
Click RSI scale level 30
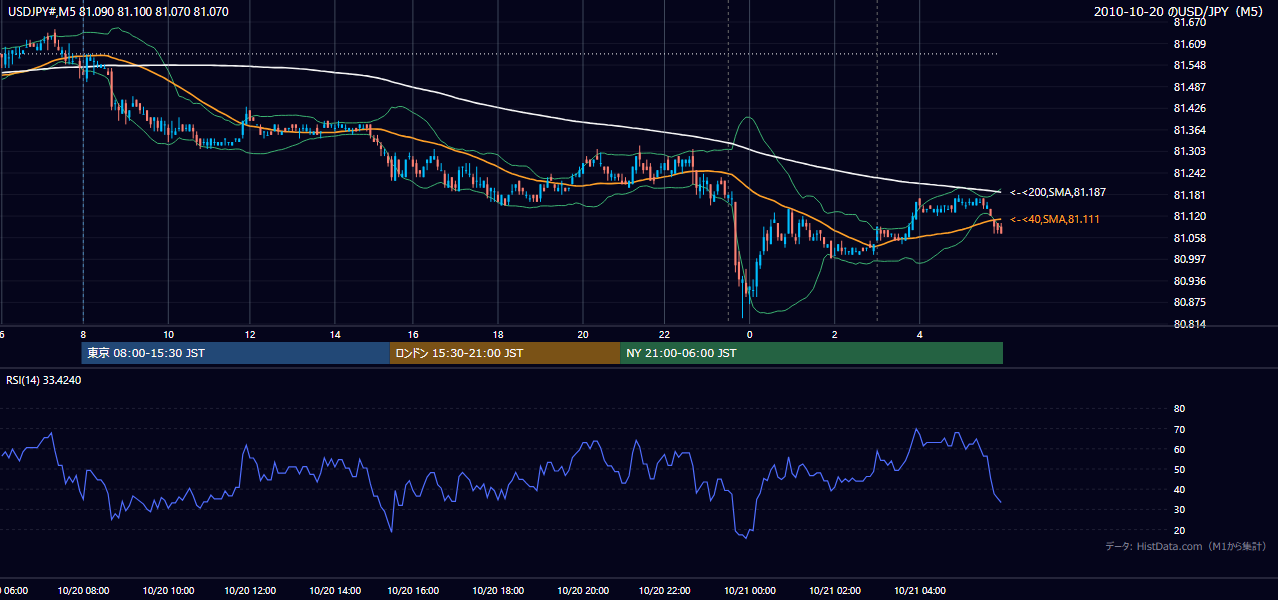(x=1179, y=510)
